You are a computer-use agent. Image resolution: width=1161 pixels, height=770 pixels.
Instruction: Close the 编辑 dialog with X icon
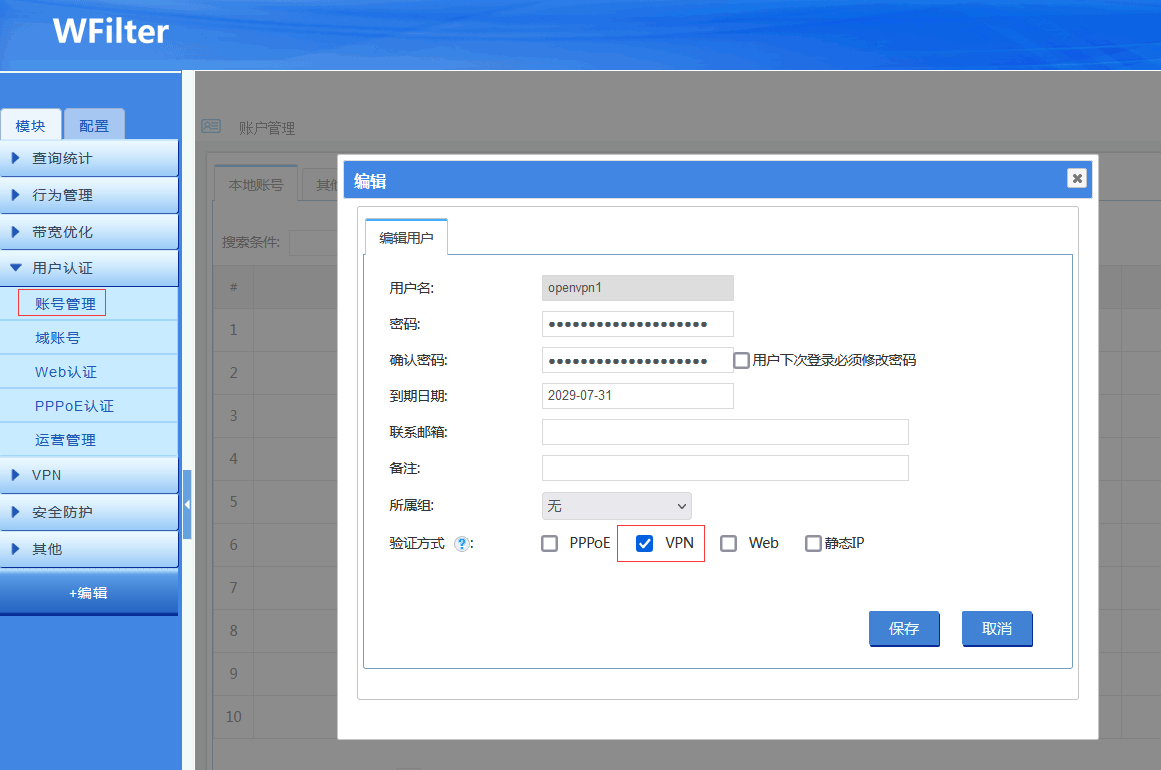(x=1076, y=178)
